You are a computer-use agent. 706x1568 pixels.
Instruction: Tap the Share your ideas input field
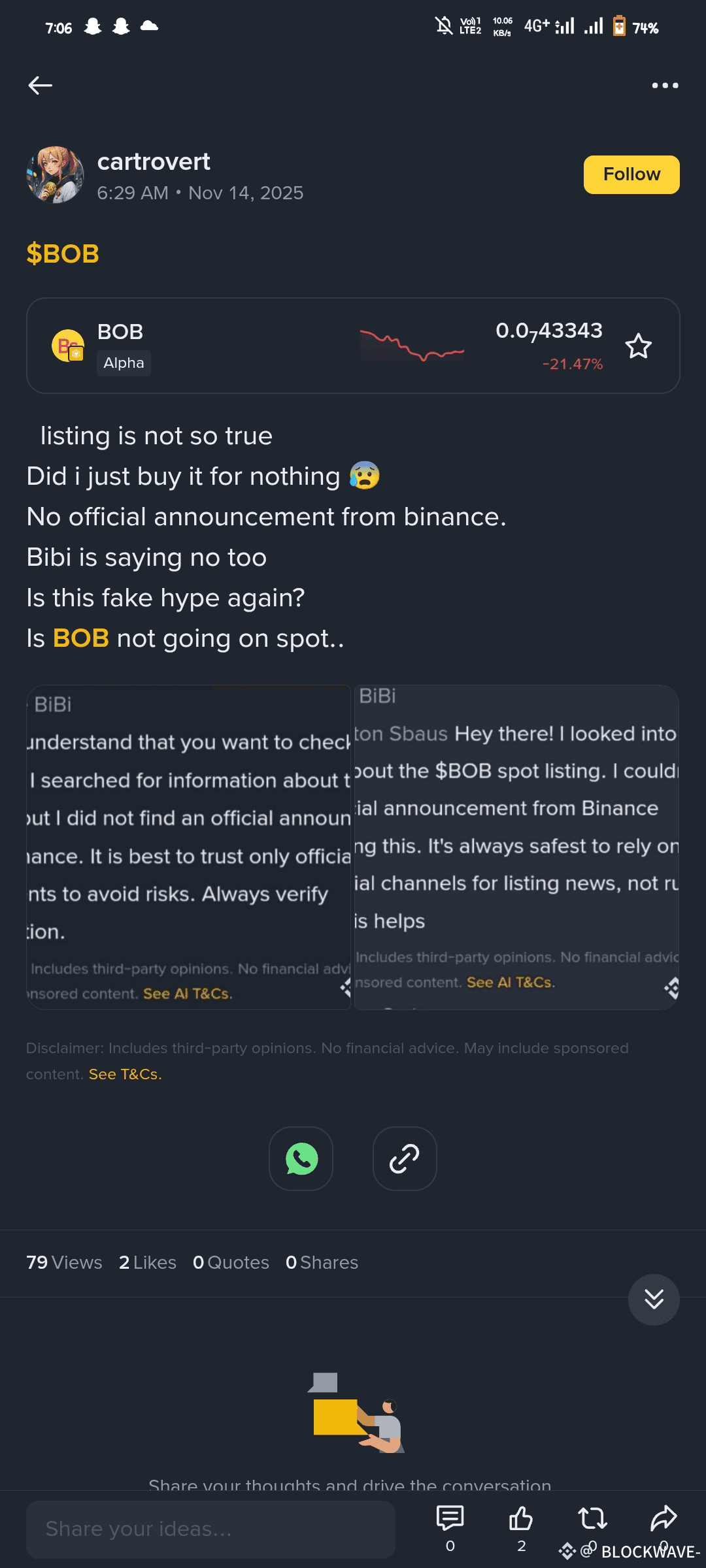click(x=210, y=1529)
